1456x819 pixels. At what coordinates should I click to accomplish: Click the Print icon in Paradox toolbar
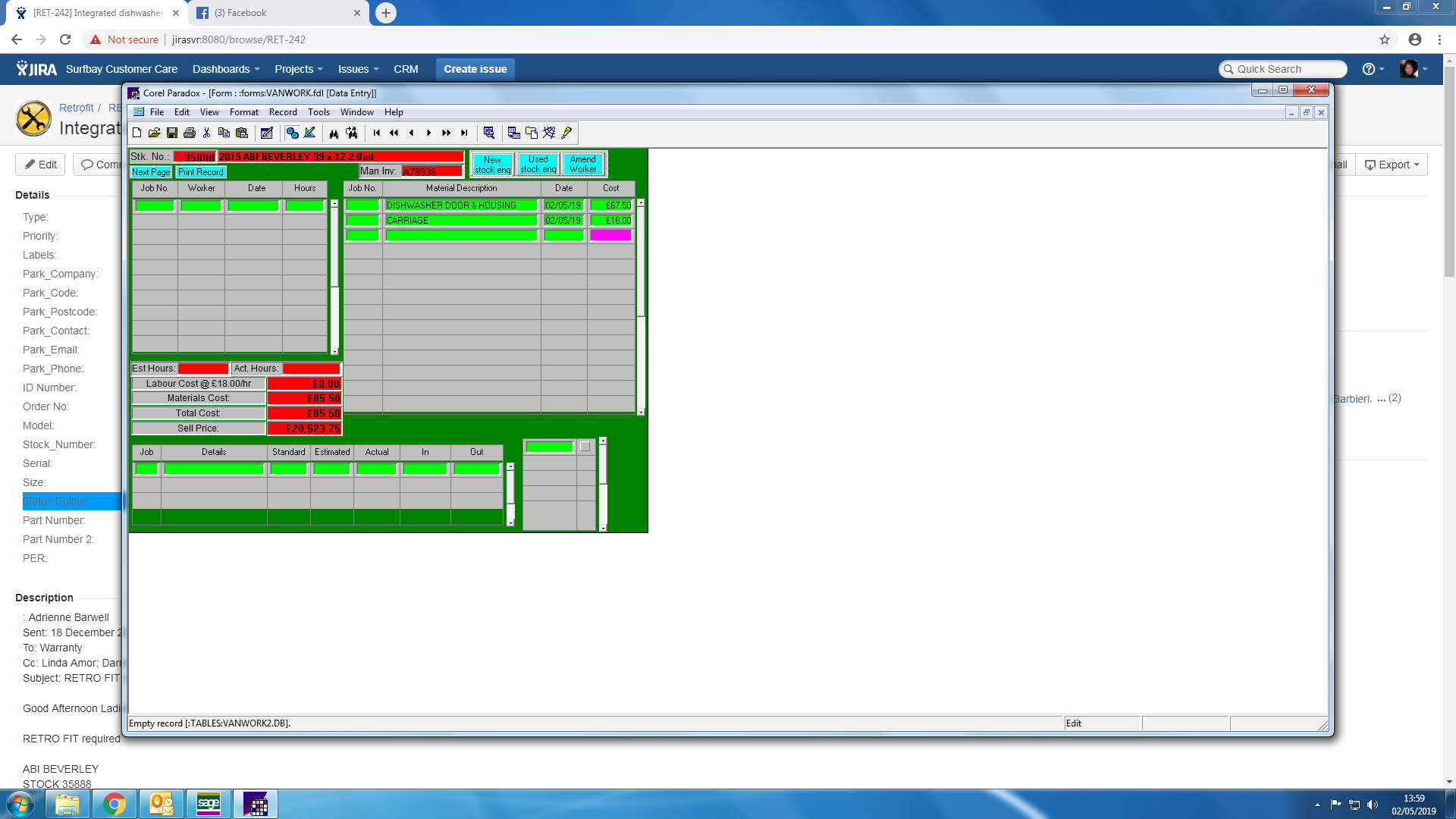[x=190, y=133]
